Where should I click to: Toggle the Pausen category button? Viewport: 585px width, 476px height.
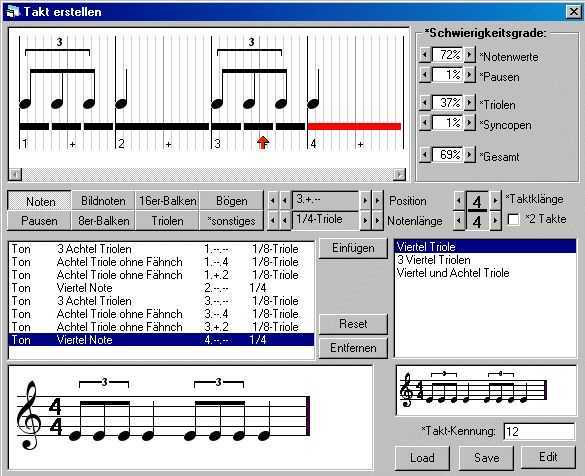click(x=40, y=221)
